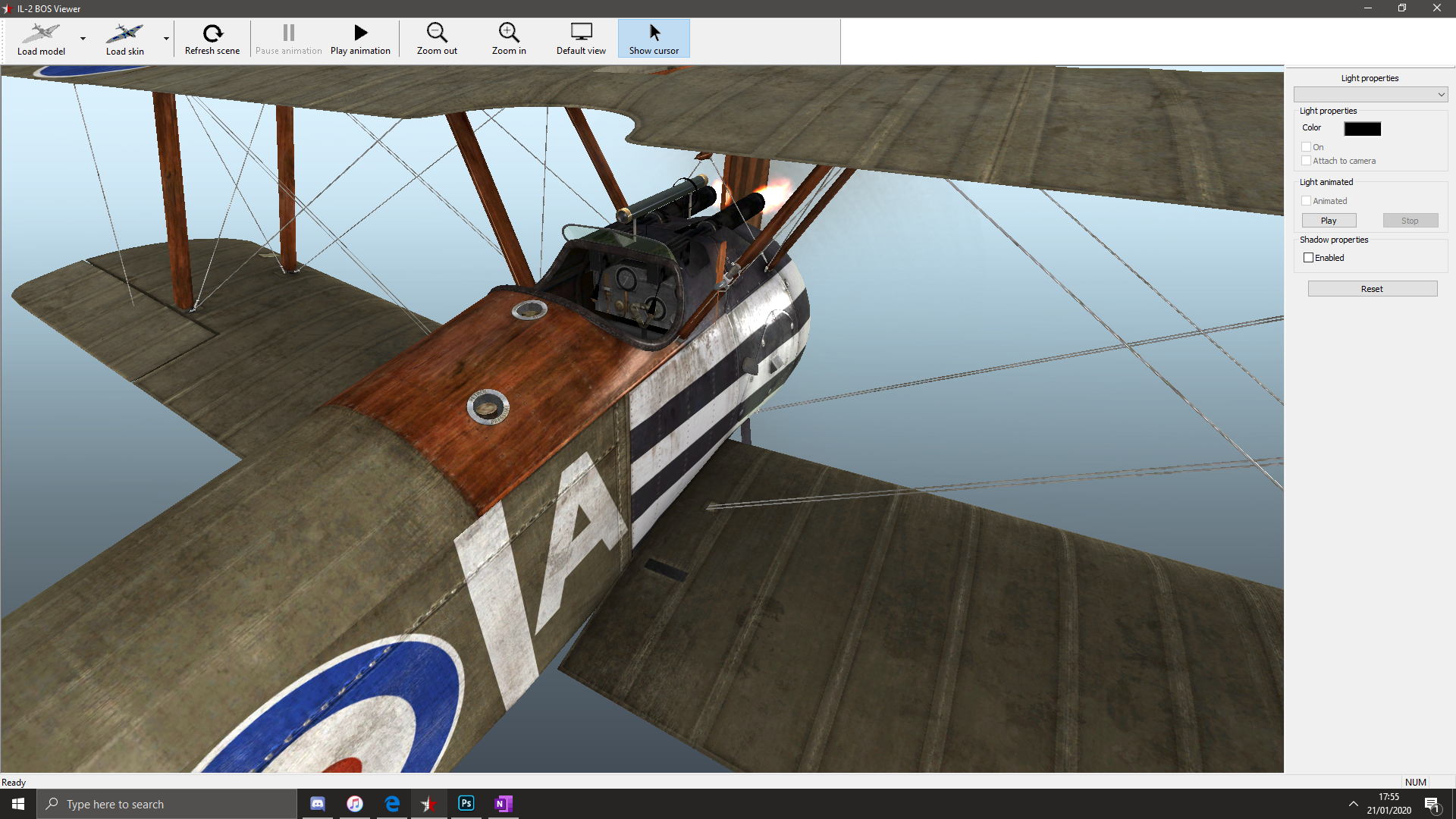This screenshot has height=819, width=1456.
Task: Tick the Animated light checkbox
Action: point(1306,201)
